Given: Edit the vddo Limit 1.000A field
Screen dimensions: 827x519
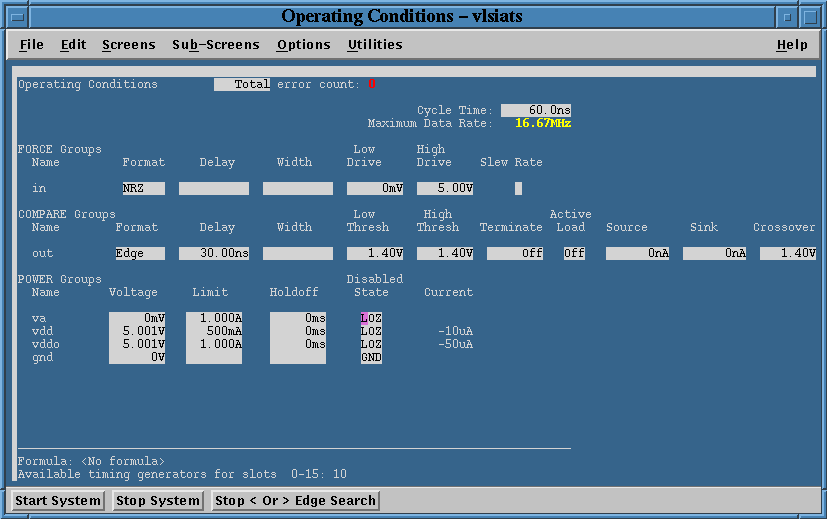Looking at the screenshot, I should point(214,344).
